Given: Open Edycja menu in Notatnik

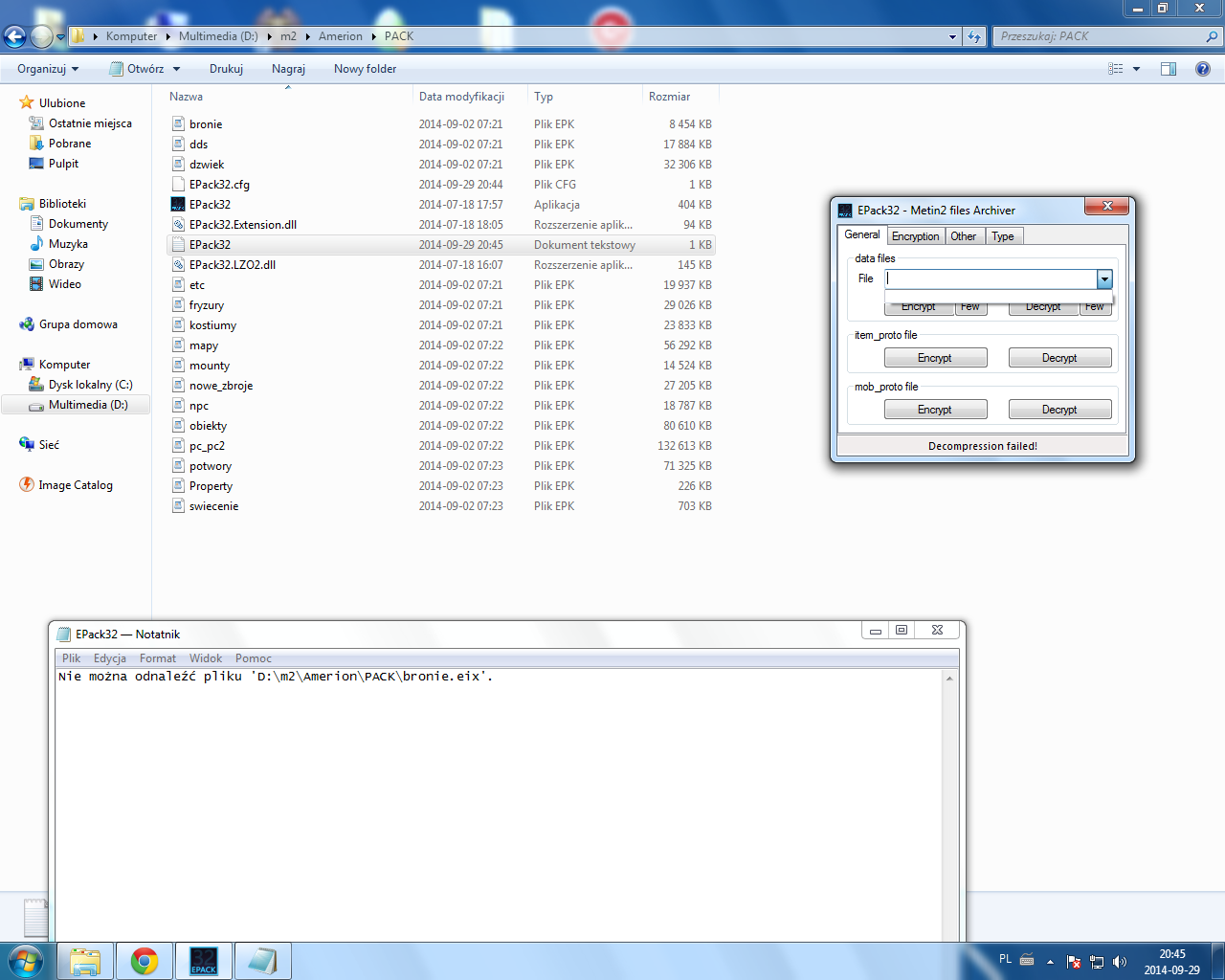Looking at the screenshot, I should tap(110, 658).
